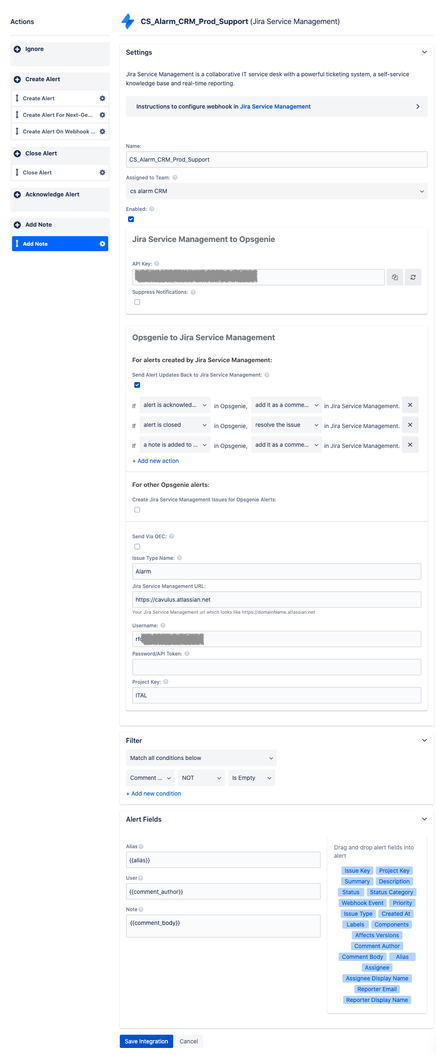Screen dimensions: 436x1055
Task: Click help icon next to Assigned to Team
Action: 175,178
